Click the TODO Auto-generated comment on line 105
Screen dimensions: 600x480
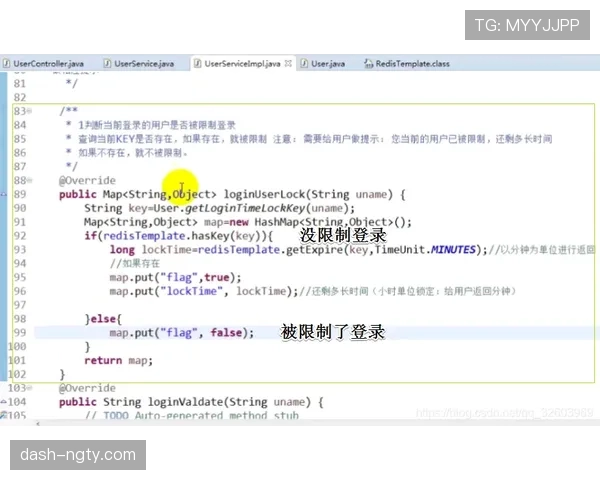192,415
